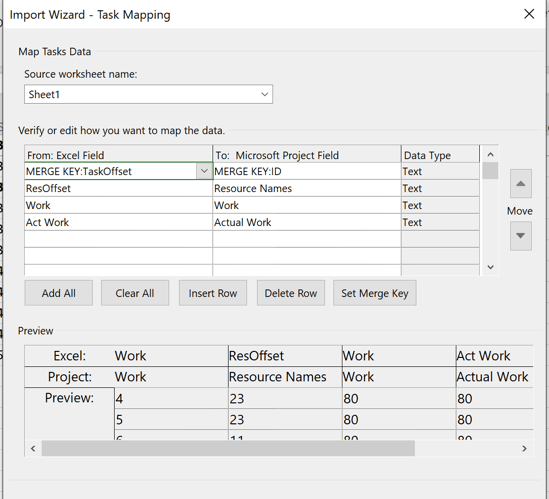
Task: Select the ResOffset Excel field cell
Action: point(118,188)
